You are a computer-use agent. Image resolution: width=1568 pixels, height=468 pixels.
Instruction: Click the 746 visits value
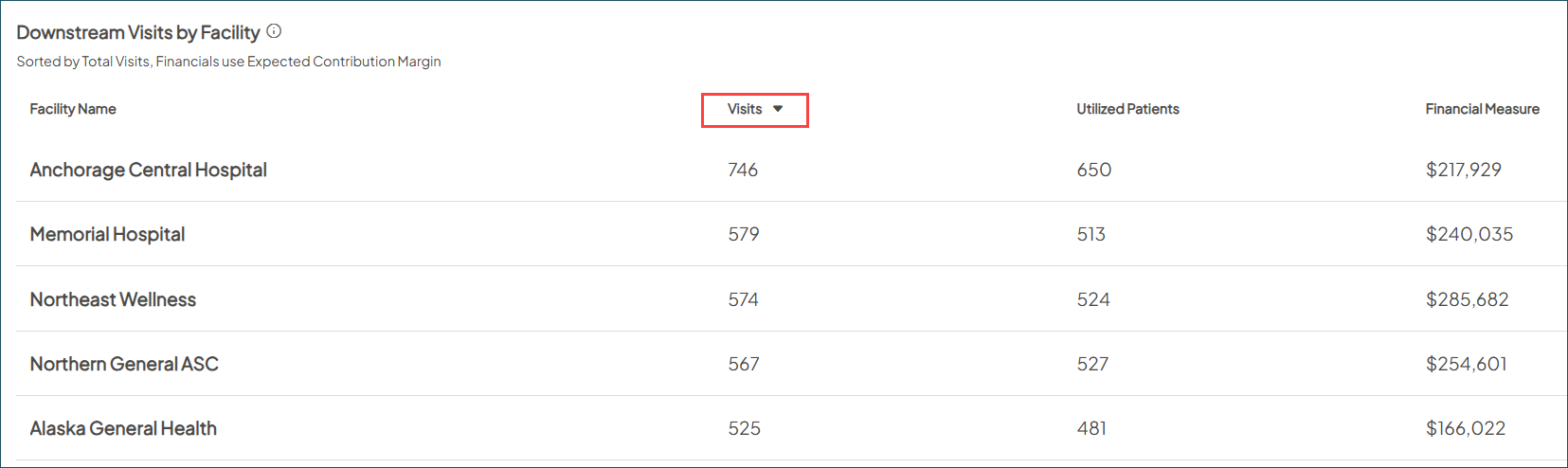click(x=743, y=170)
